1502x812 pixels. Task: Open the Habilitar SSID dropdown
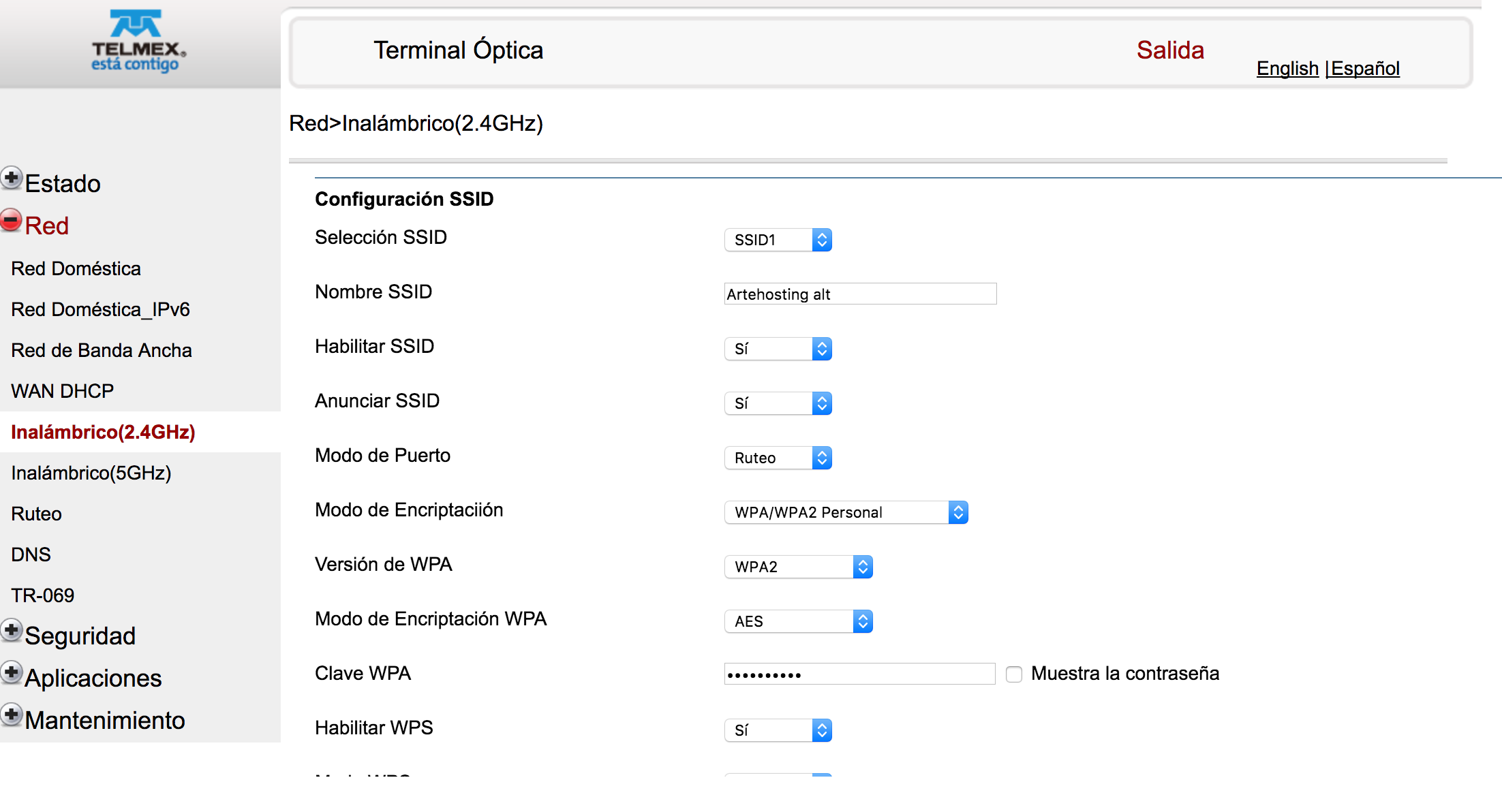778,349
